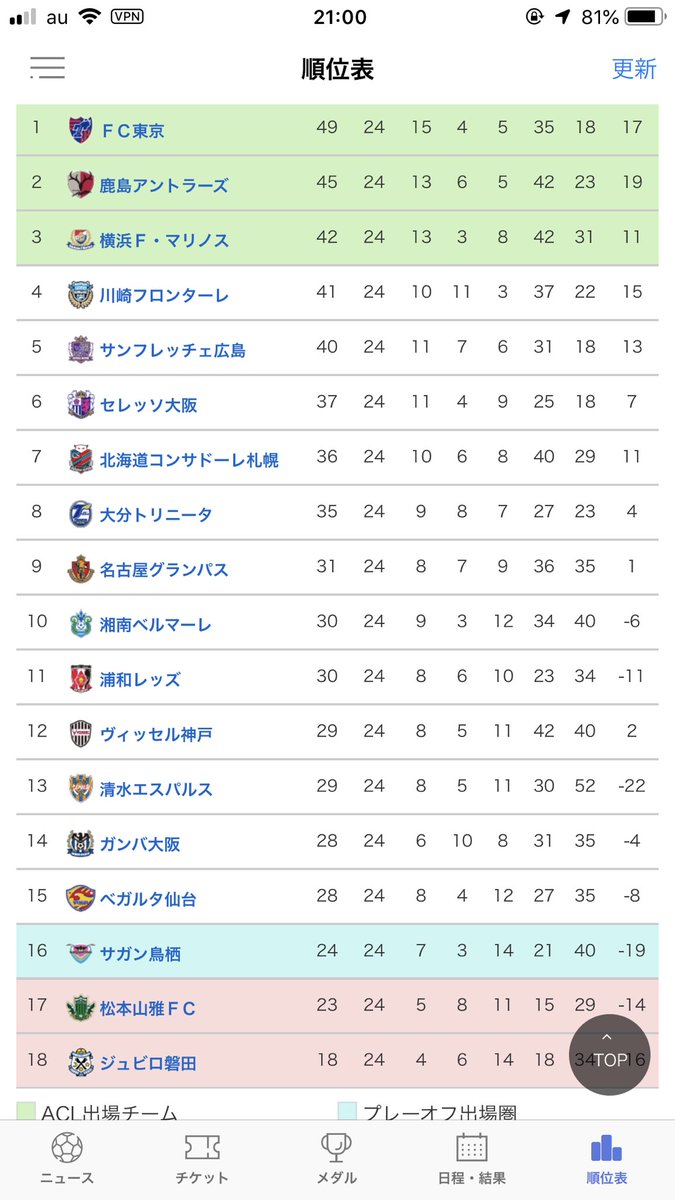This screenshot has height=1200, width=675.
Task: Tap the 川崎フロンターレ team emblem
Action: tap(80, 294)
